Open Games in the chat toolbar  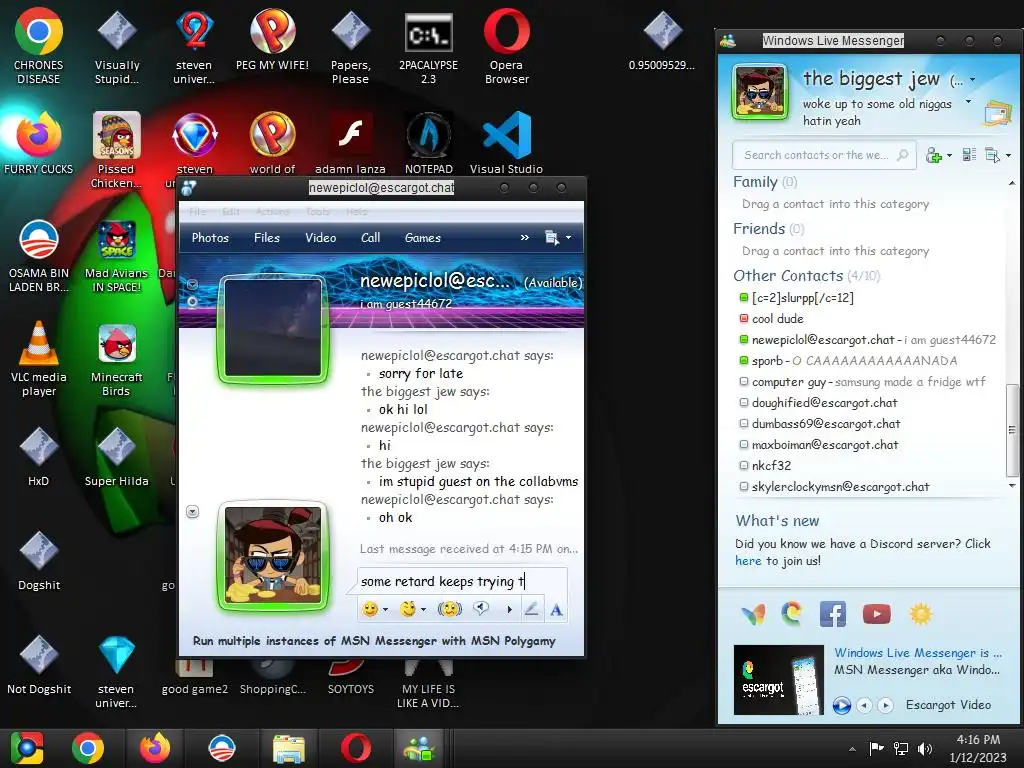coord(423,238)
